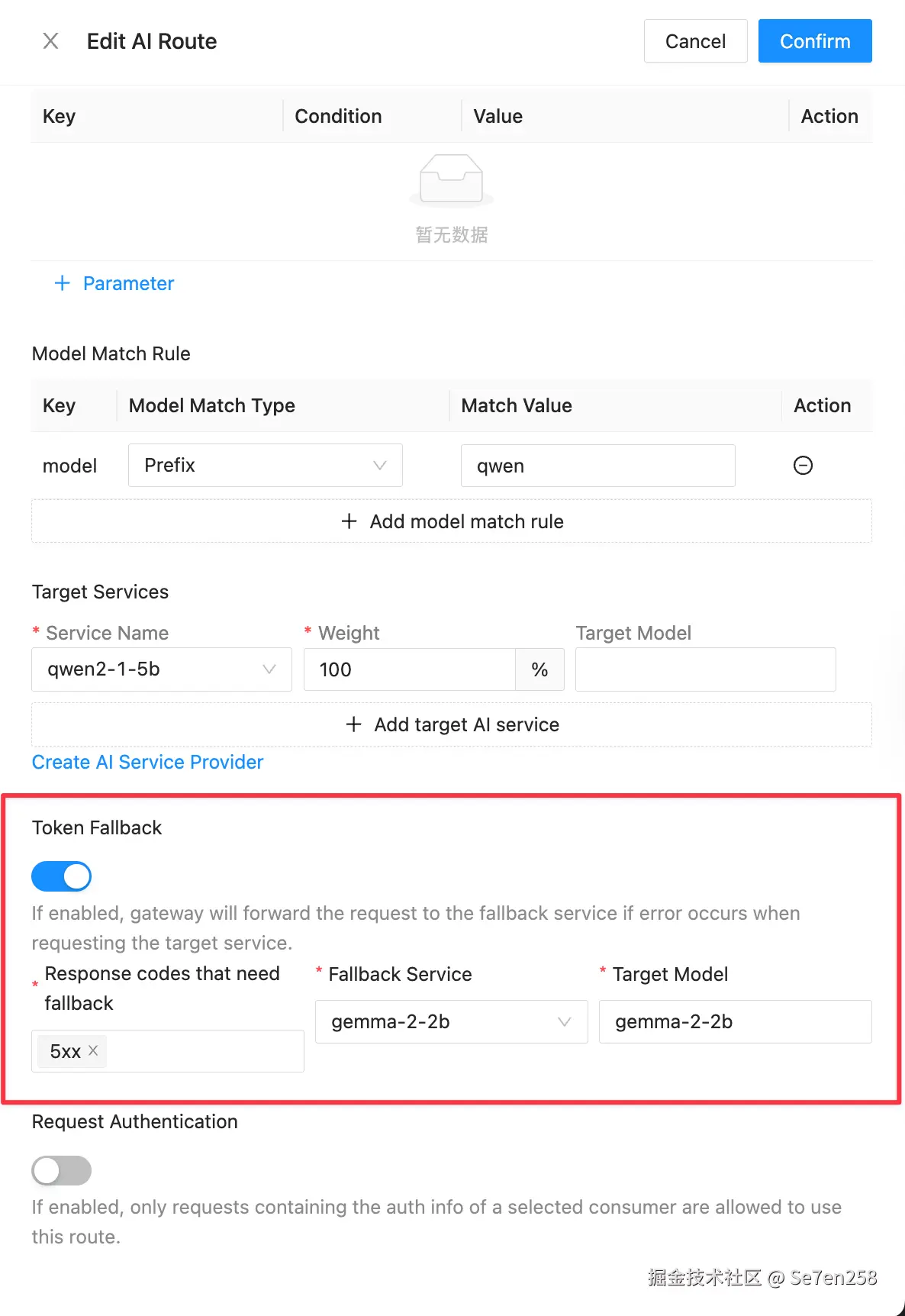Remove the model match rule row
The height and width of the screenshot is (1316, 905).
[803, 466]
